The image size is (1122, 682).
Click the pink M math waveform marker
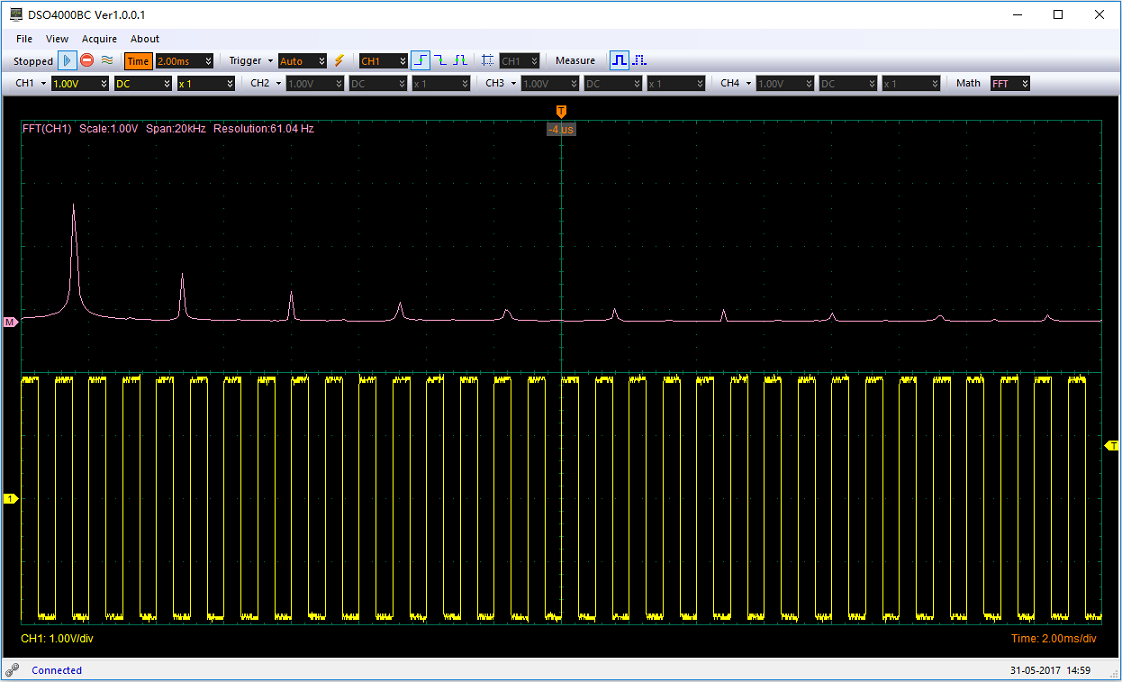tap(10, 322)
